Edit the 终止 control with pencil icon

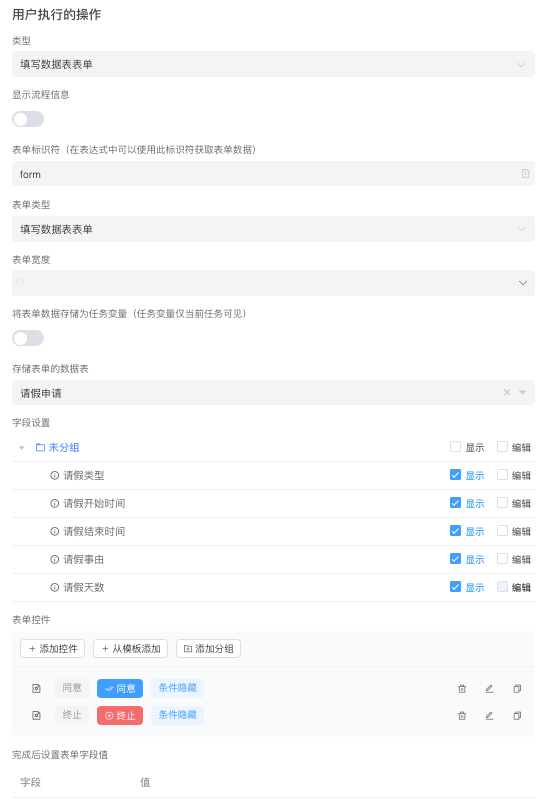pos(489,715)
